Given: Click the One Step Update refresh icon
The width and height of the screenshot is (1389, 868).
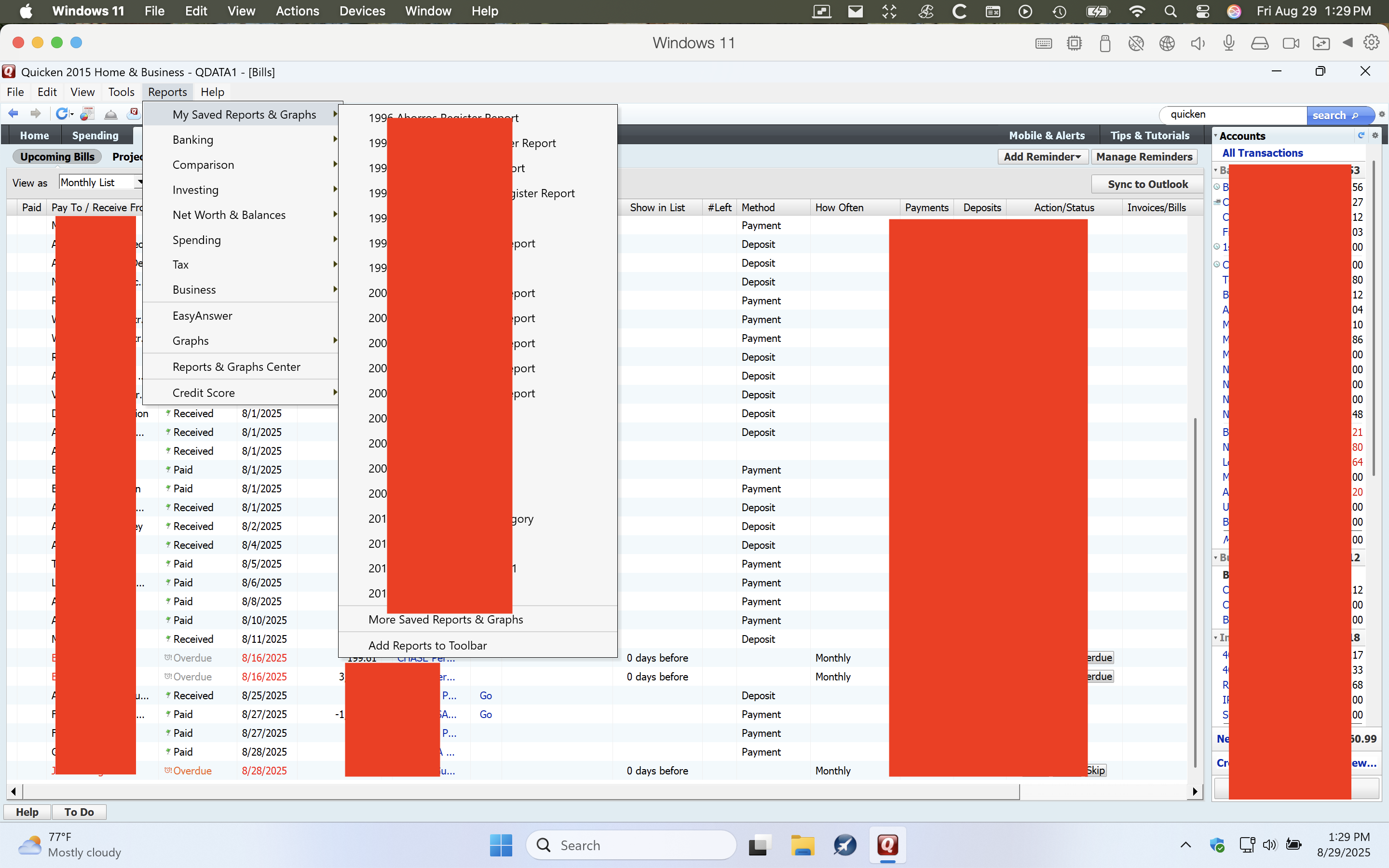Looking at the screenshot, I should coord(62,114).
